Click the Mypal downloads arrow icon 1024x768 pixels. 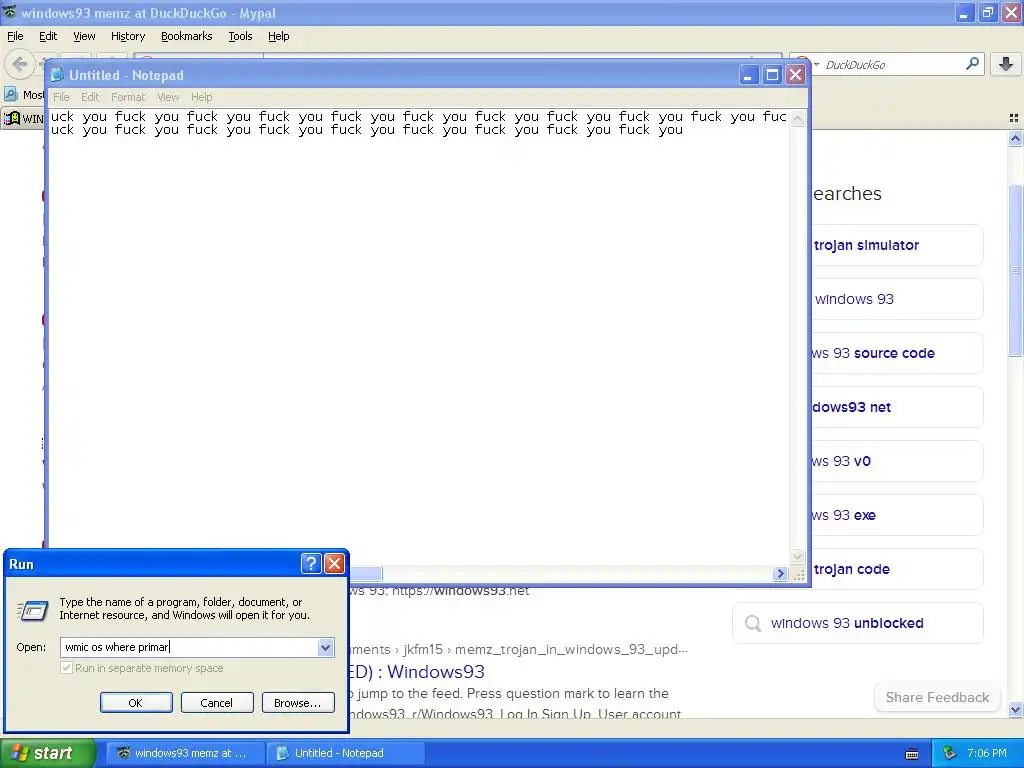tap(1006, 64)
